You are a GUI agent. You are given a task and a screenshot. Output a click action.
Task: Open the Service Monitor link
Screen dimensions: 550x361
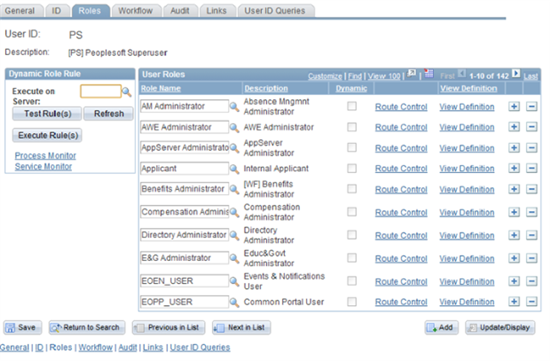(x=43, y=167)
